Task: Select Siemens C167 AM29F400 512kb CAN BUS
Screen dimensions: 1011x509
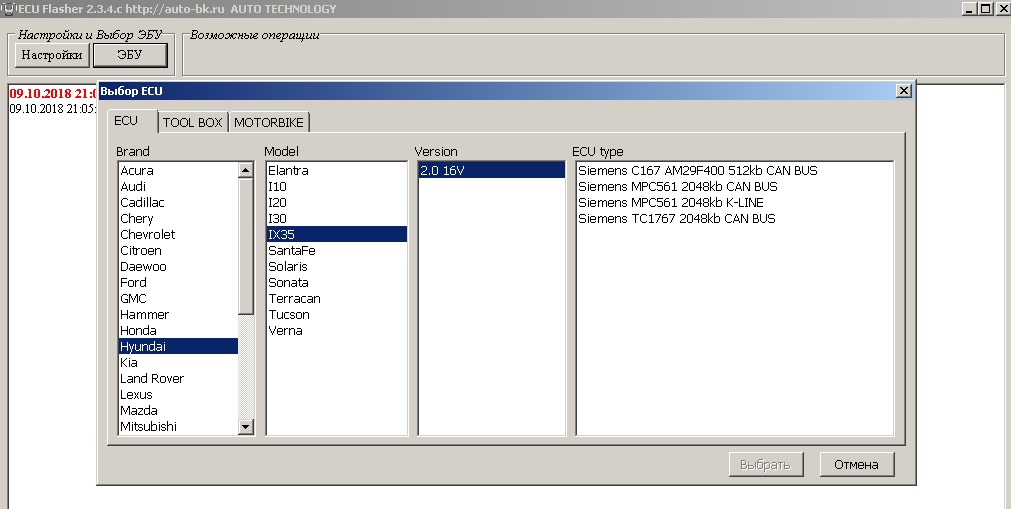Action: click(x=735, y=170)
